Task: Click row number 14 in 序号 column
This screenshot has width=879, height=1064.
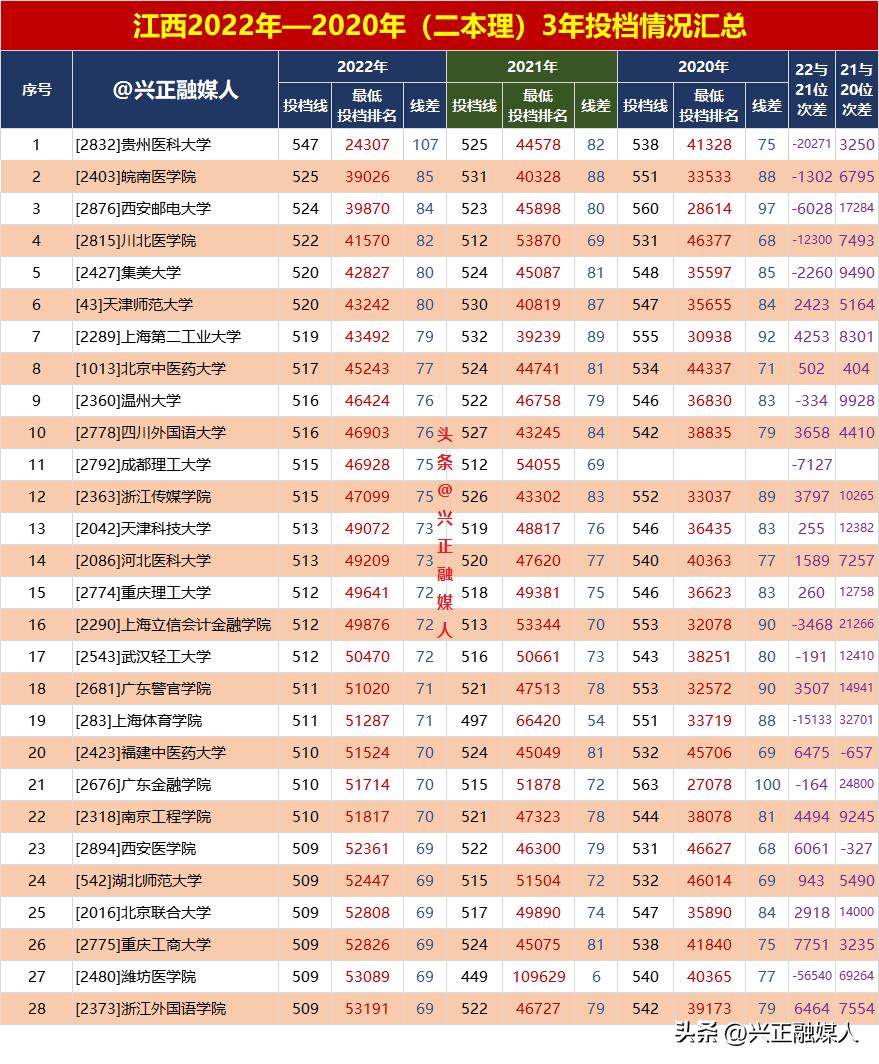Action: click(x=37, y=560)
